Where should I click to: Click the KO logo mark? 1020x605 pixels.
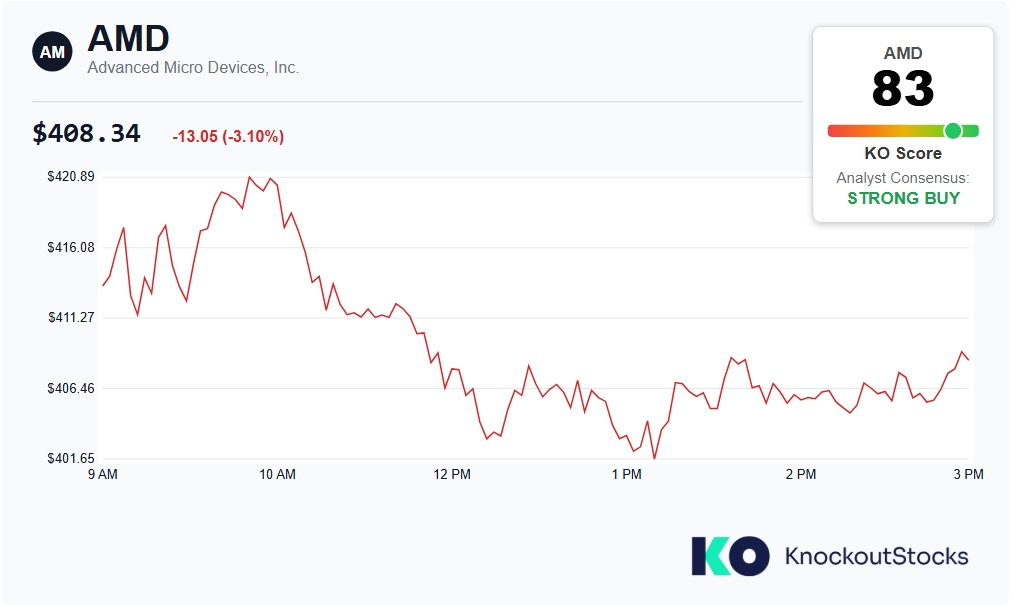pyautogui.click(x=730, y=556)
